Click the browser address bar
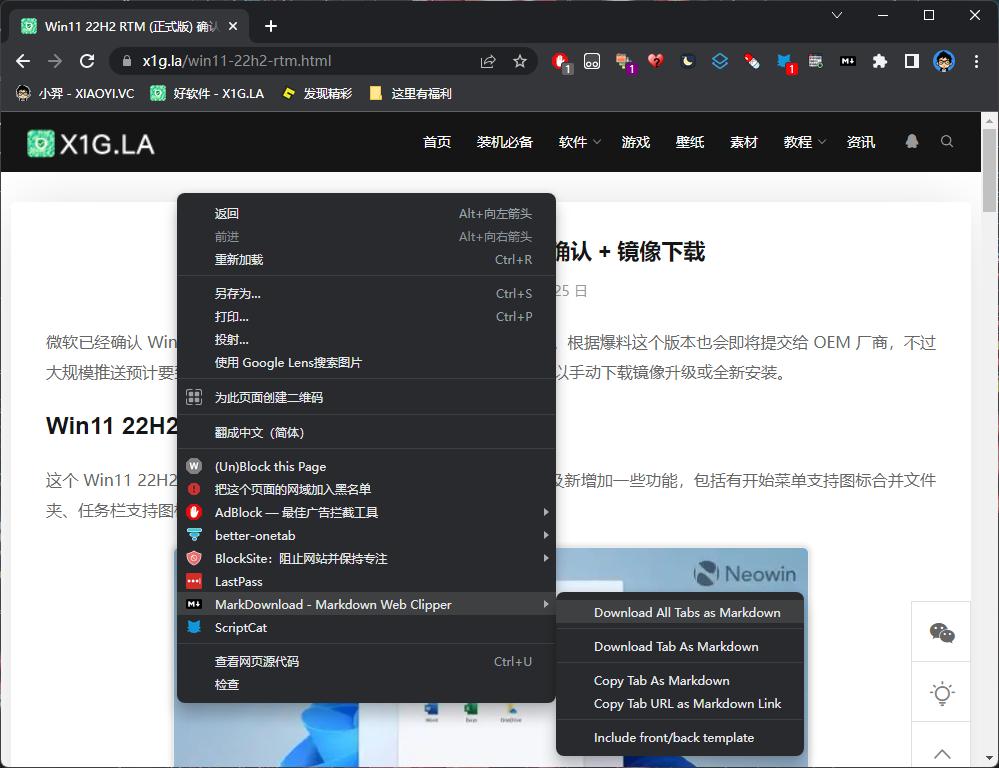Viewport: 999px width, 768px height. tap(300, 60)
